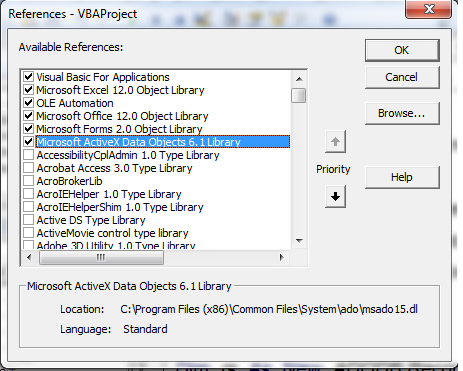Check AccessibilityCplAdmin 1.0 Type Library box
Viewport: 463px width, 371px height.
click(29, 155)
